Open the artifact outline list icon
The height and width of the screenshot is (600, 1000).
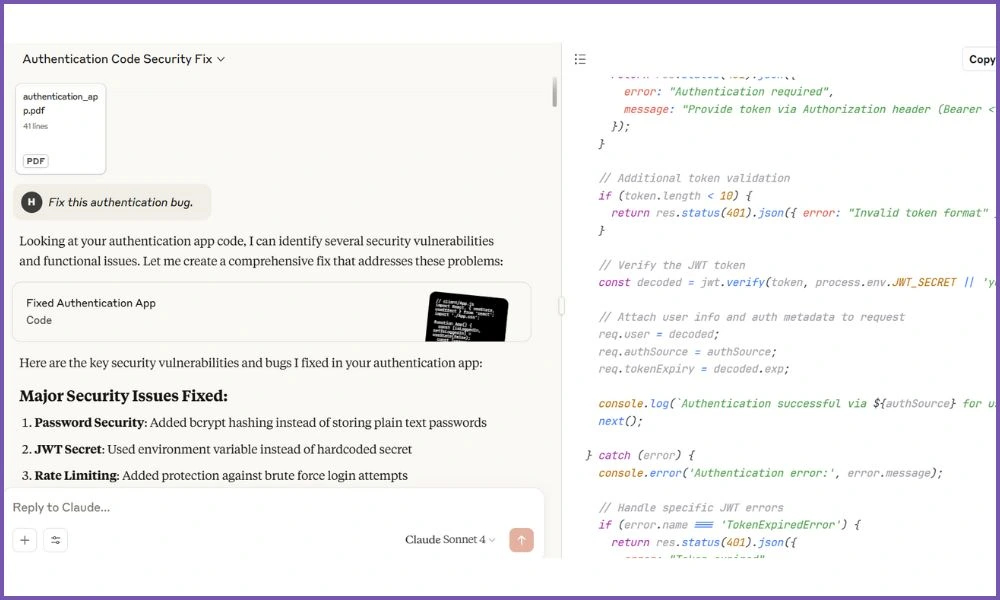click(x=580, y=59)
